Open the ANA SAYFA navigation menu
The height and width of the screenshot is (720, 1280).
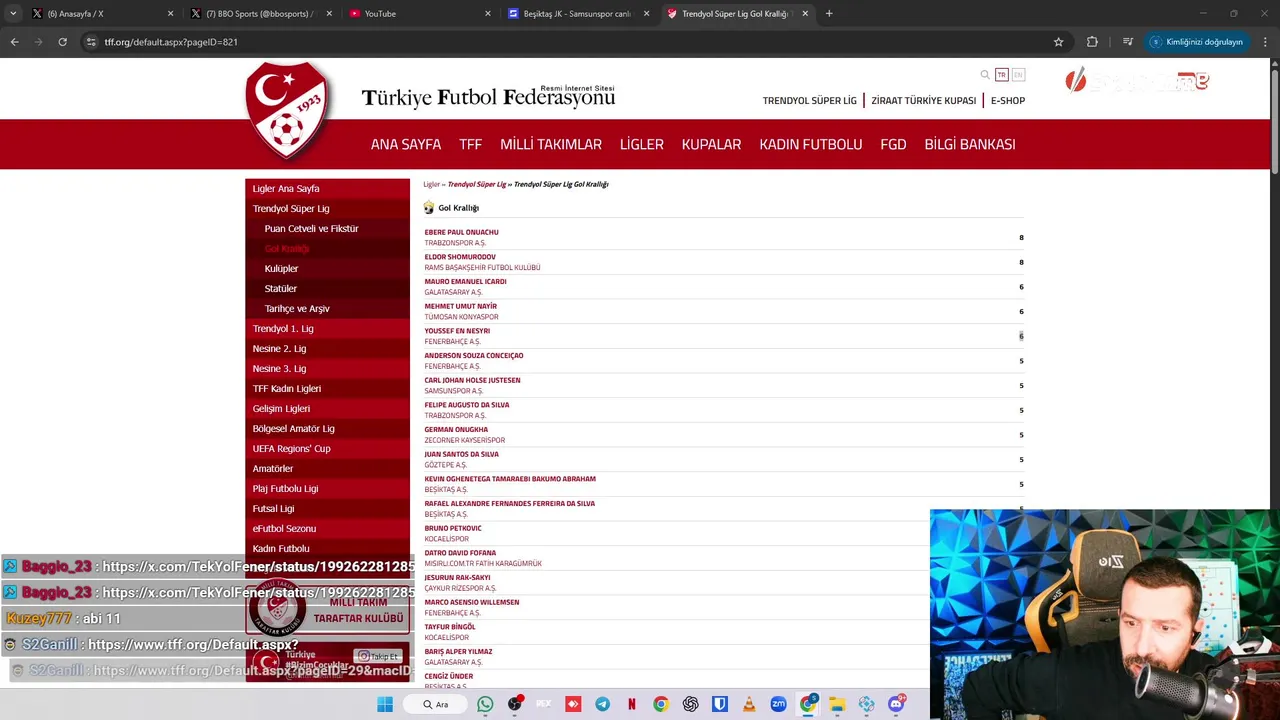coord(406,144)
